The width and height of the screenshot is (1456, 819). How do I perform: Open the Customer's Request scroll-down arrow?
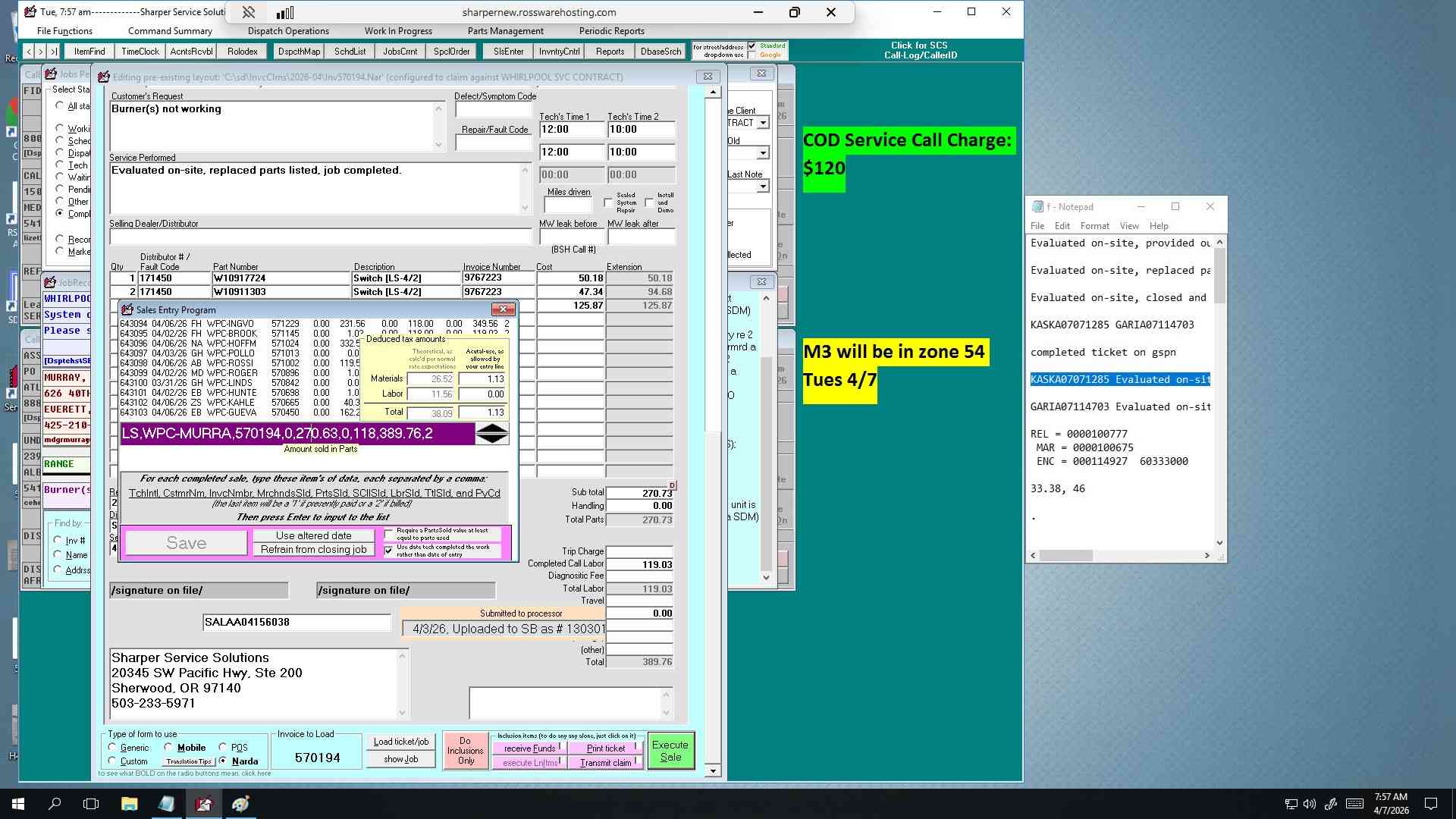[438, 145]
